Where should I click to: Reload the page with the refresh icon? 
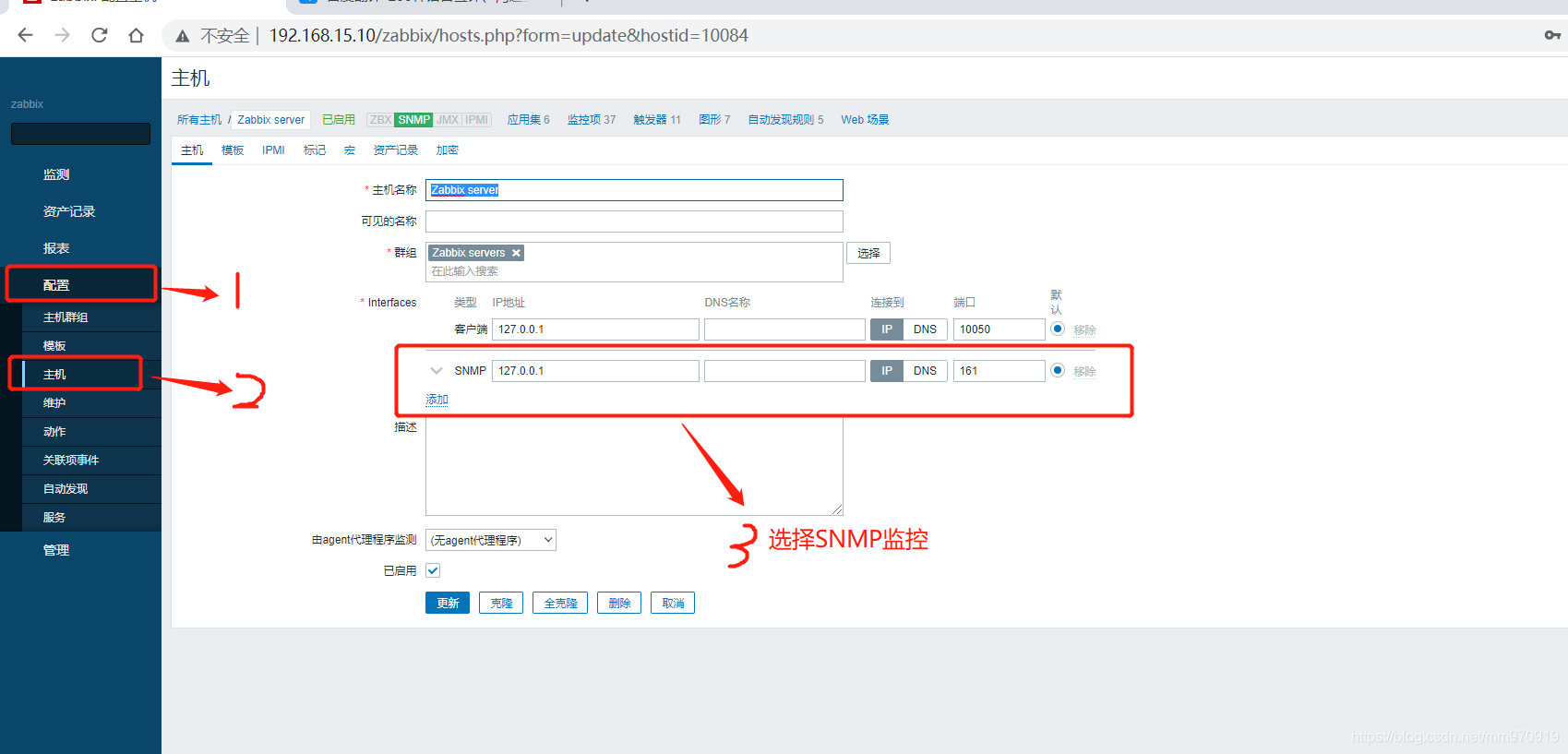click(100, 35)
